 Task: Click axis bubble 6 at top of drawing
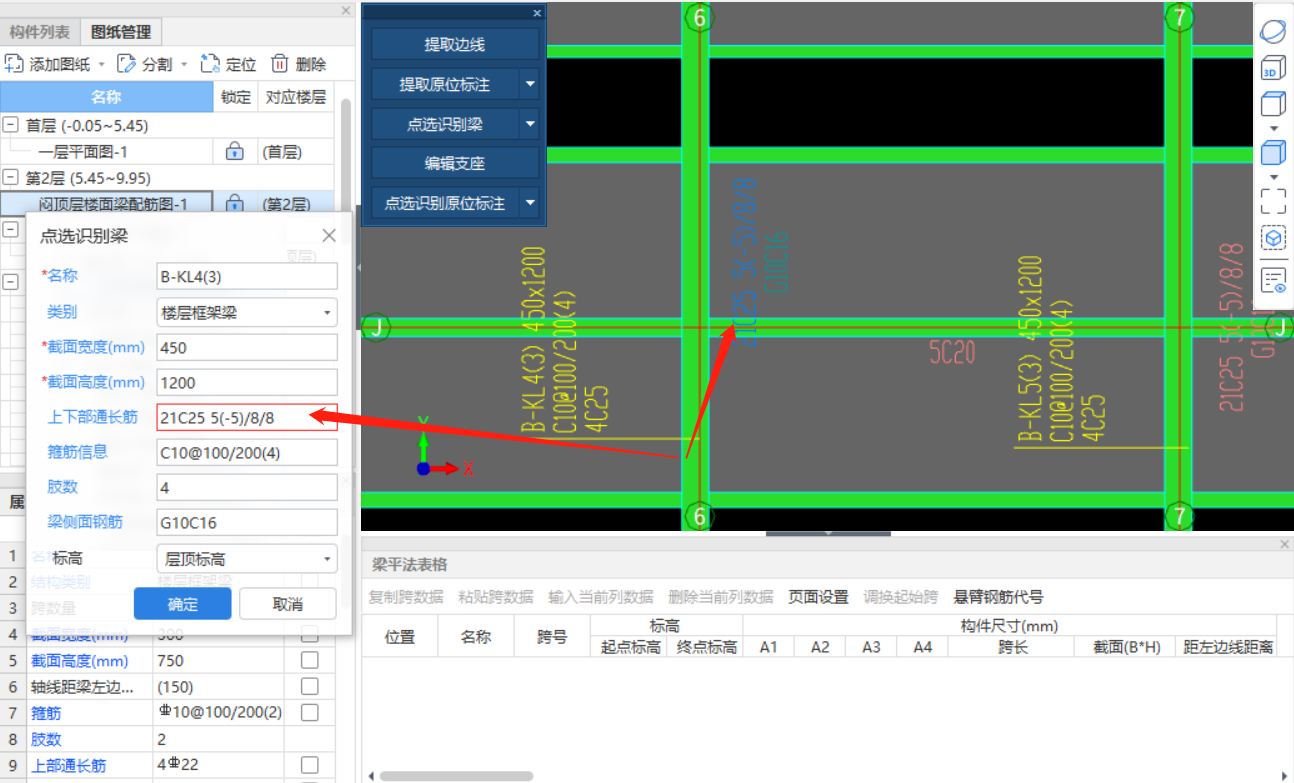pos(698,18)
